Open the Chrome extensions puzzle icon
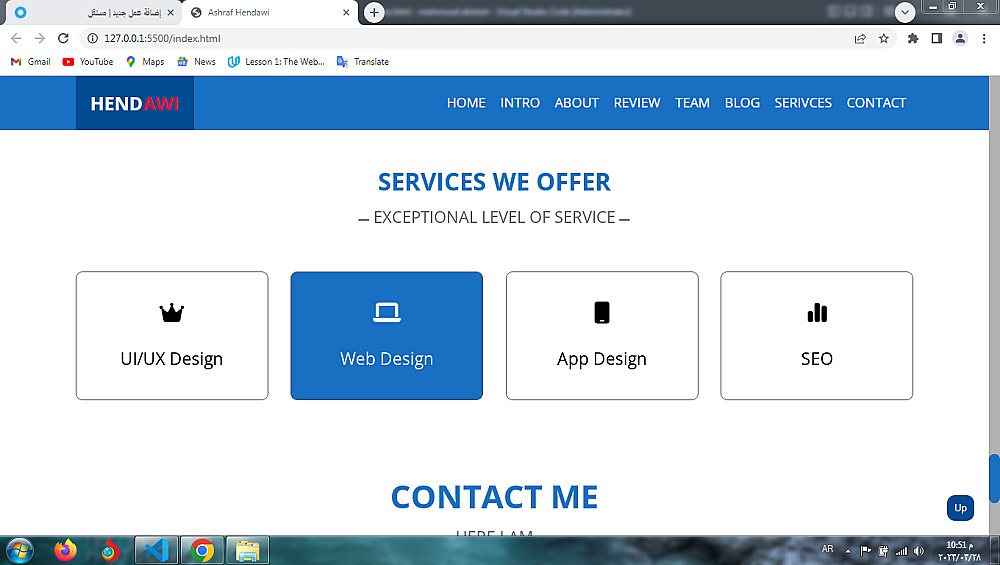 click(x=913, y=38)
